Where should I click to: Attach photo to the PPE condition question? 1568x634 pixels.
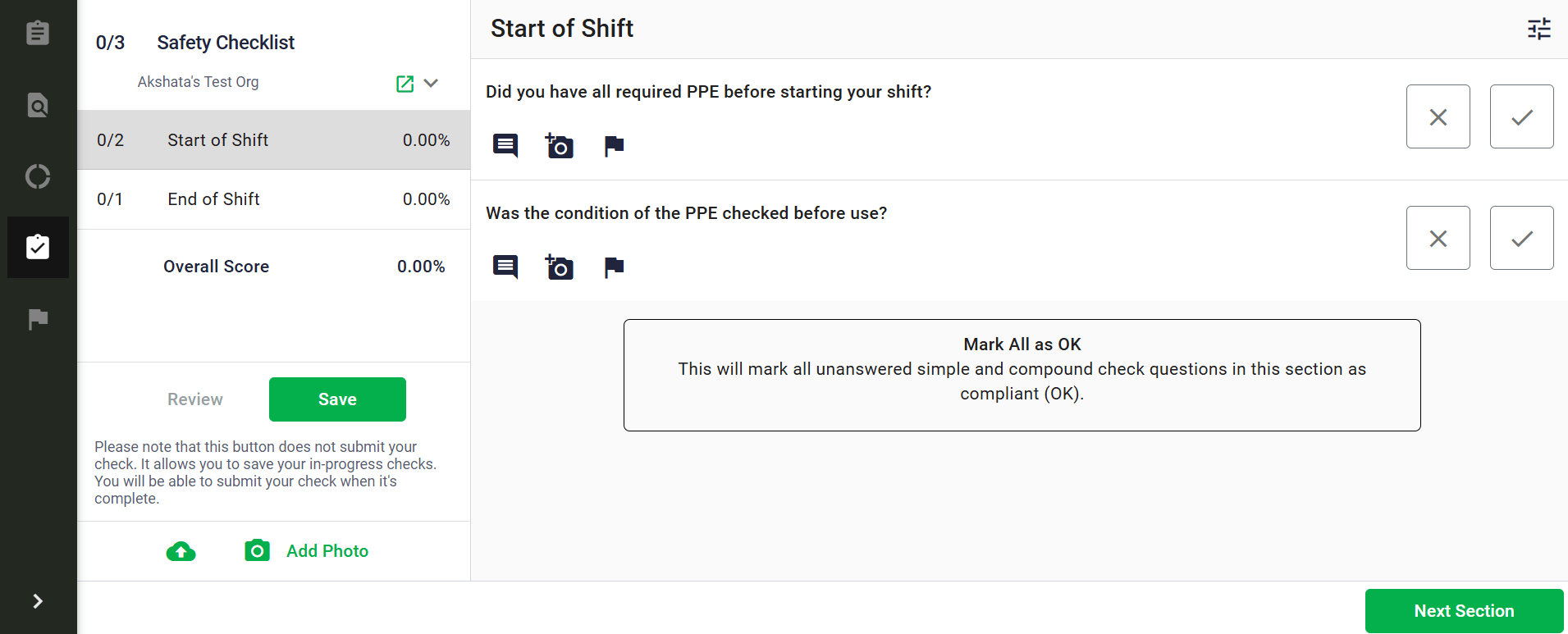click(560, 267)
